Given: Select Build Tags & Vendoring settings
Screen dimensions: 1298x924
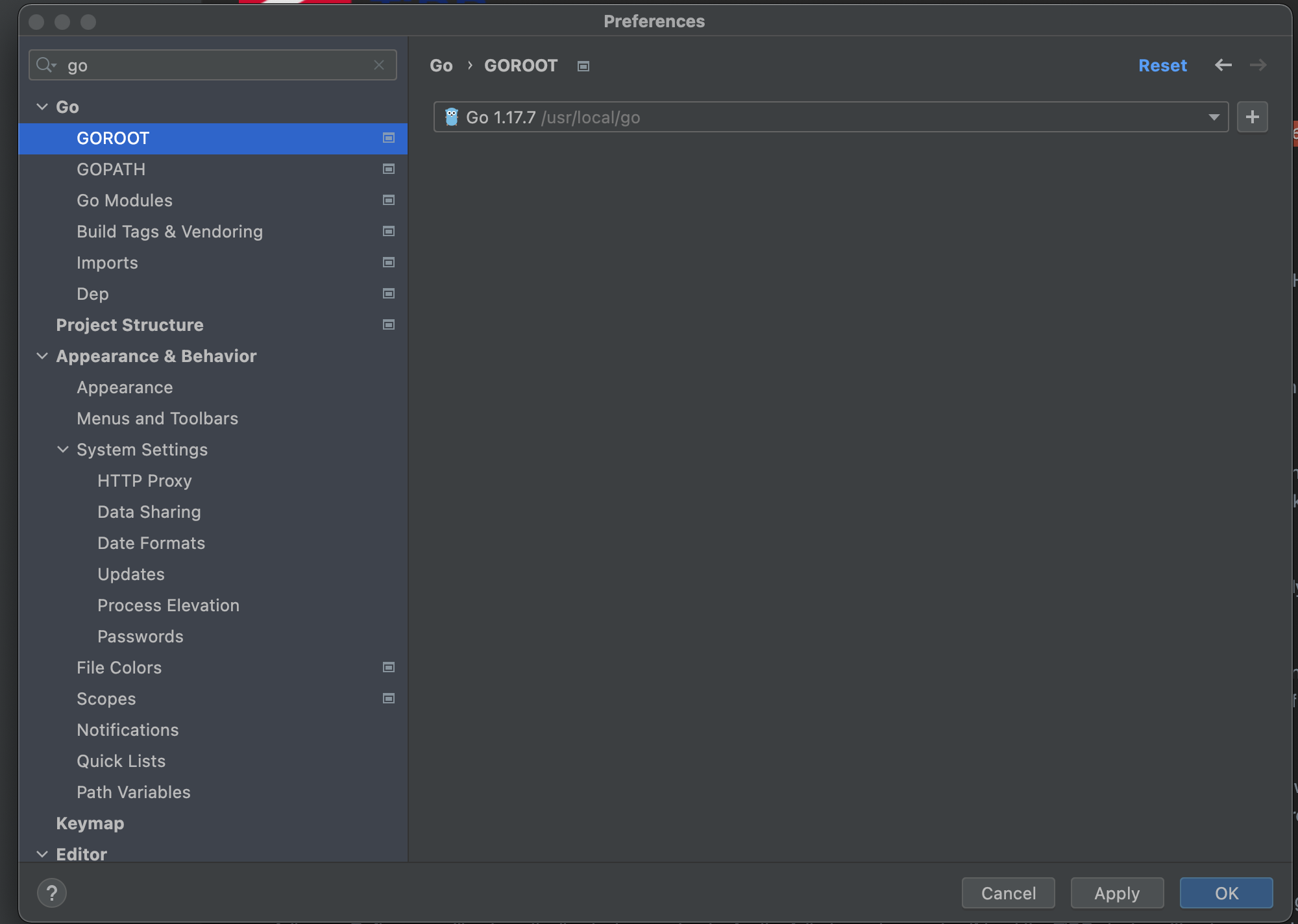Looking at the screenshot, I should 169,232.
